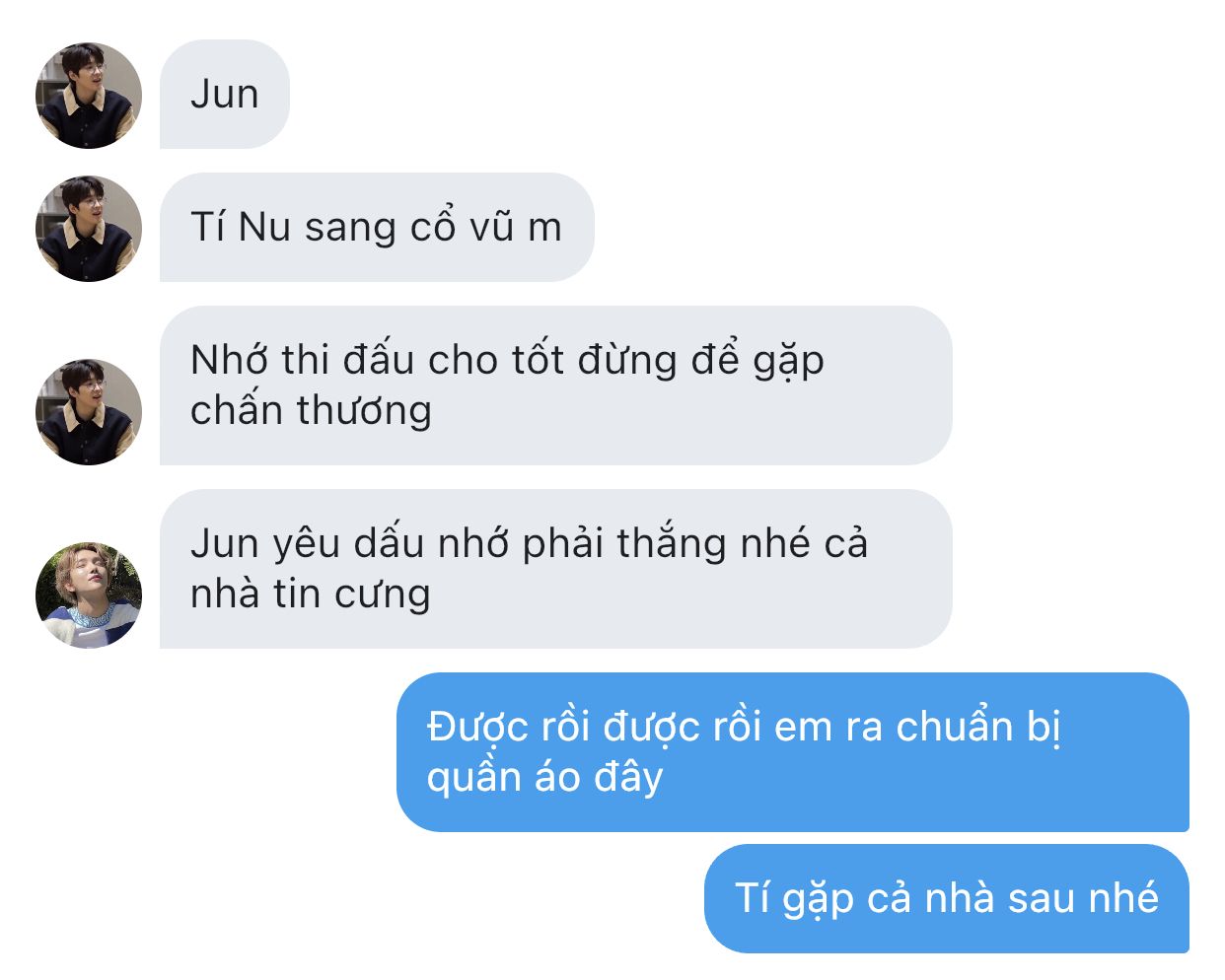
Task: Tap the blond-haired avatar beside "Jun yêu dấu" message
Action: point(89,595)
